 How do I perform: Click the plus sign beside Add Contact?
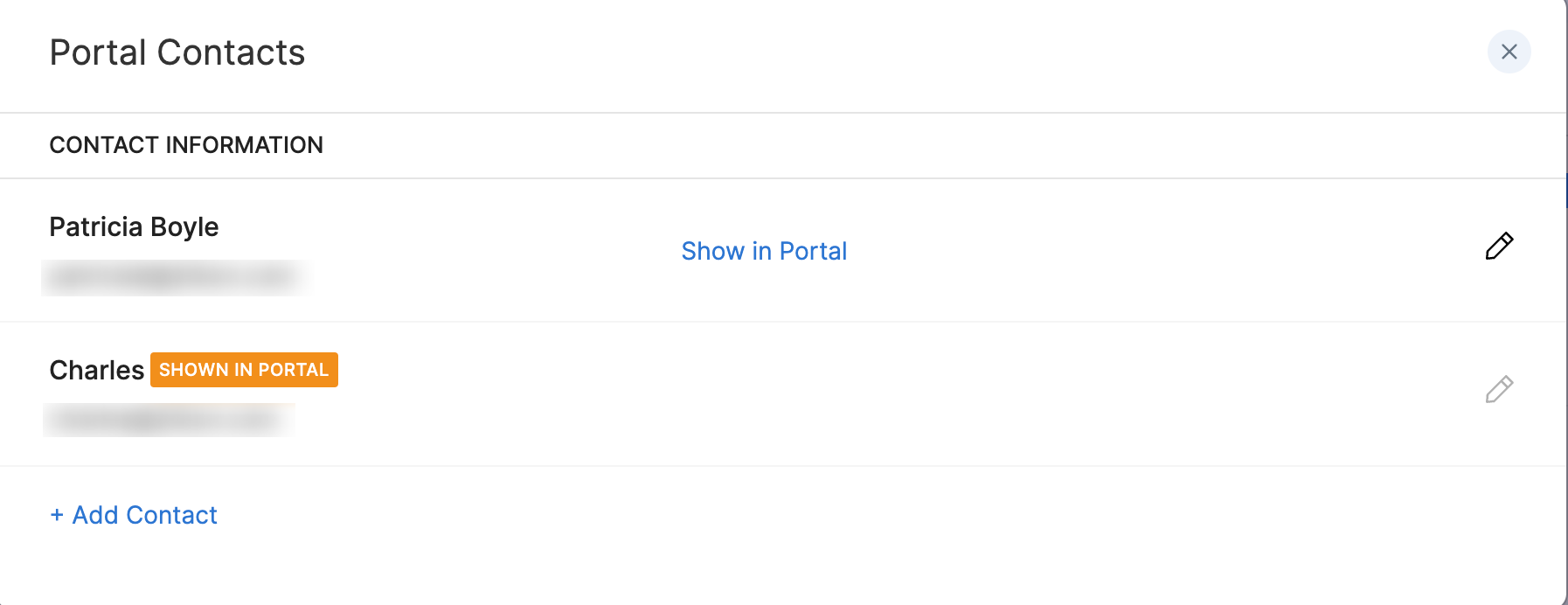[x=57, y=515]
